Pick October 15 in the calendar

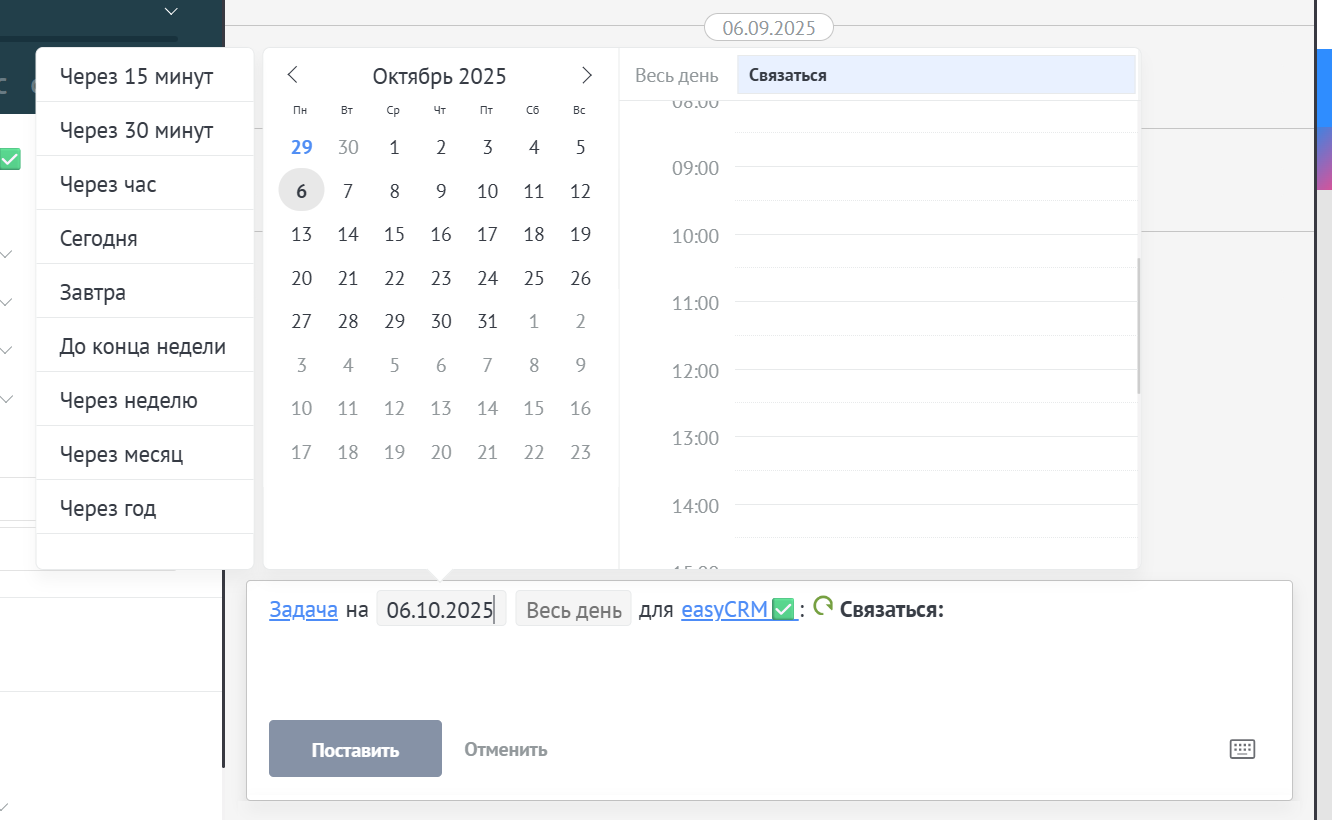pyautogui.click(x=394, y=234)
